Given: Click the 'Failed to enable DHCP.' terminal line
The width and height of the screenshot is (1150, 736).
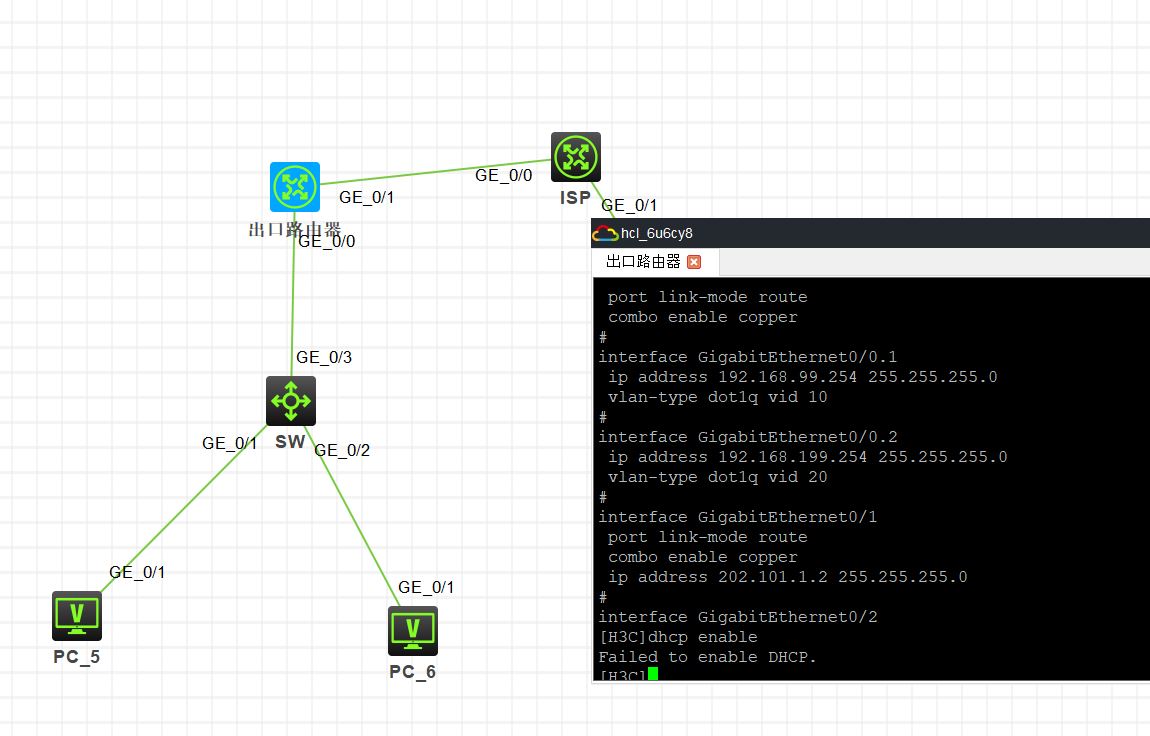Looking at the screenshot, I should click(707, 657).
